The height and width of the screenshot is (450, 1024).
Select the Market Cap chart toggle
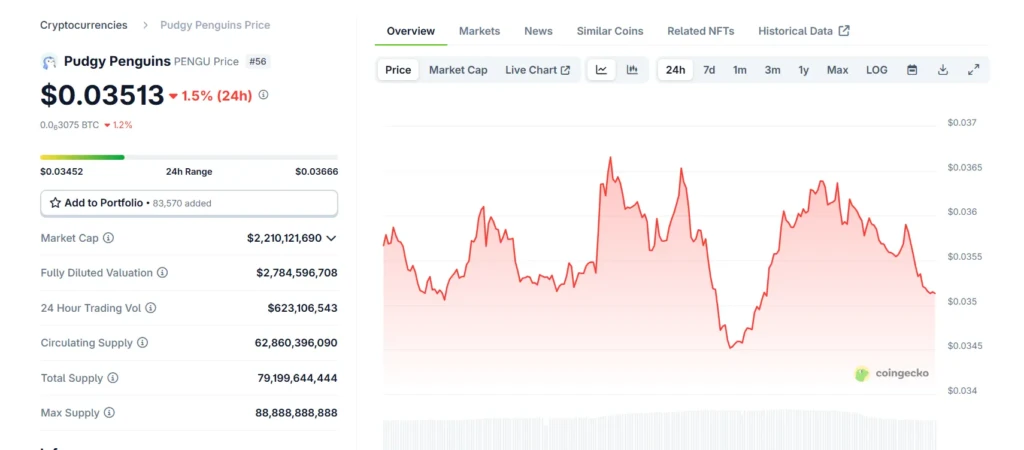pos(458,70)
